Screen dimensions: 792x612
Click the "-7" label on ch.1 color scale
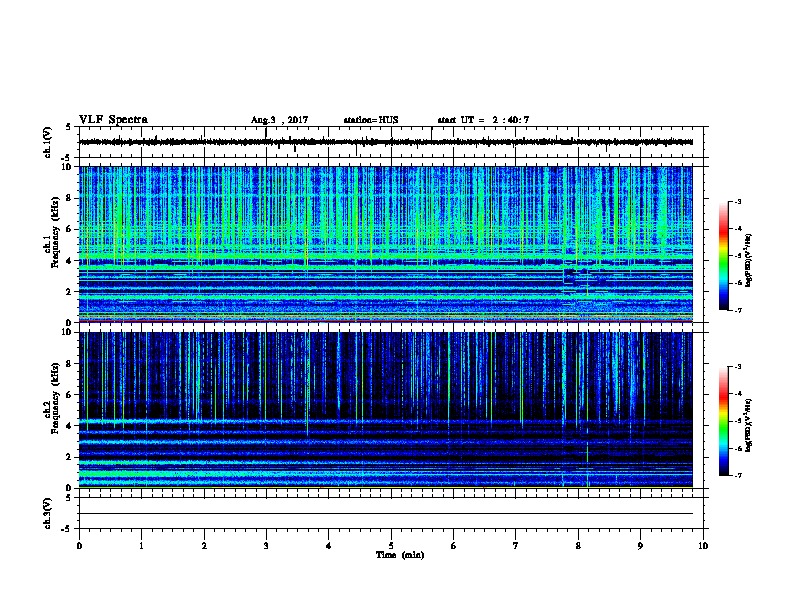click(738, 310)
